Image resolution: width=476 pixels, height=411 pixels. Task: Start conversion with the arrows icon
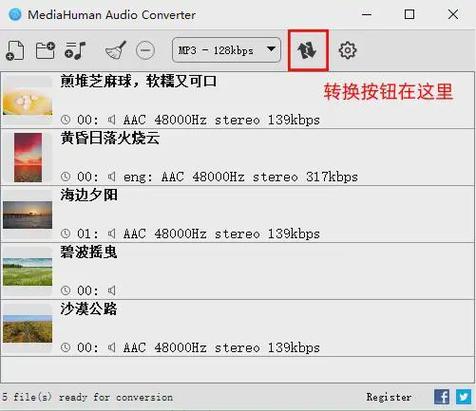[307, 50]
